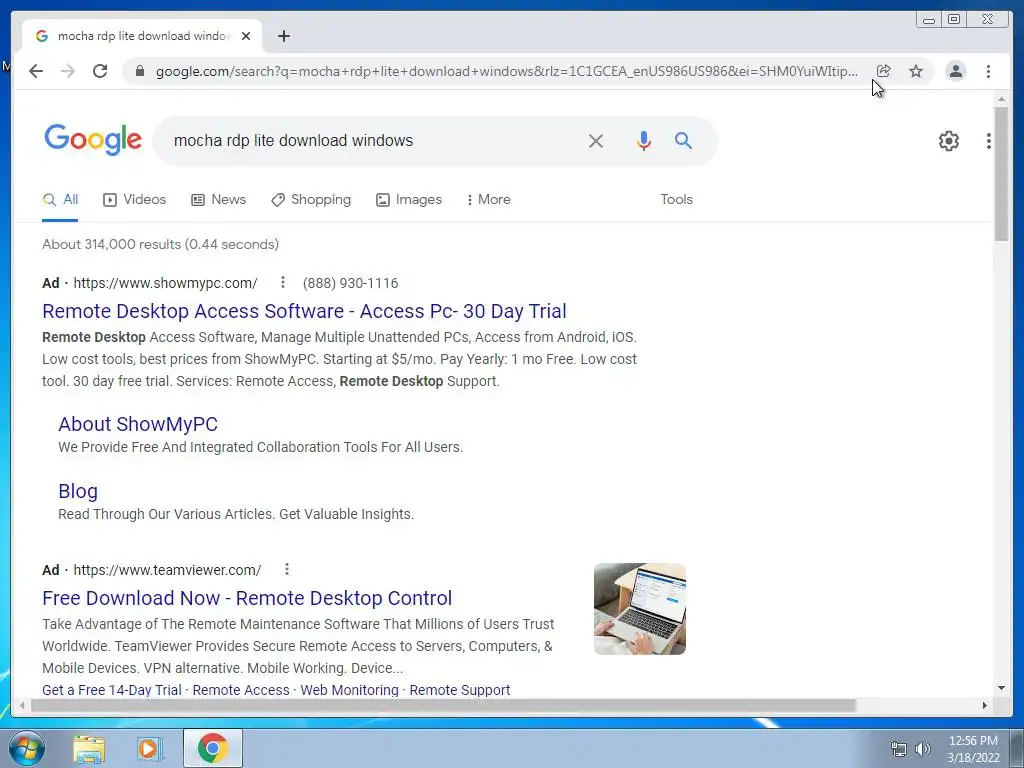Submit search using magnifier icon
The width and height of the screenshot is (1024, 768).
click(683, 140)
